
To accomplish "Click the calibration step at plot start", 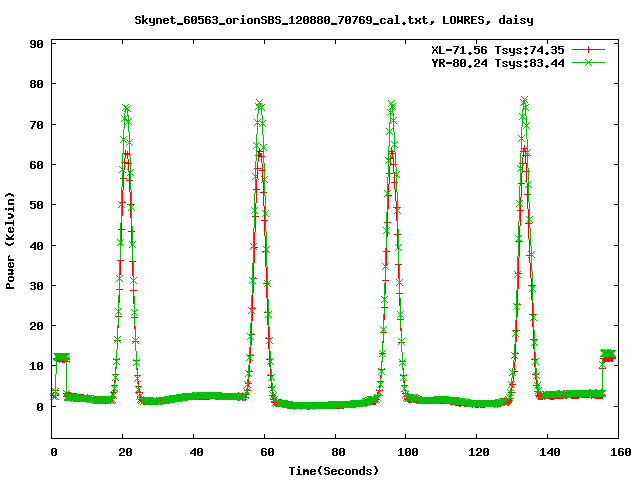I will pyautogui.click(x=61, y=358).
